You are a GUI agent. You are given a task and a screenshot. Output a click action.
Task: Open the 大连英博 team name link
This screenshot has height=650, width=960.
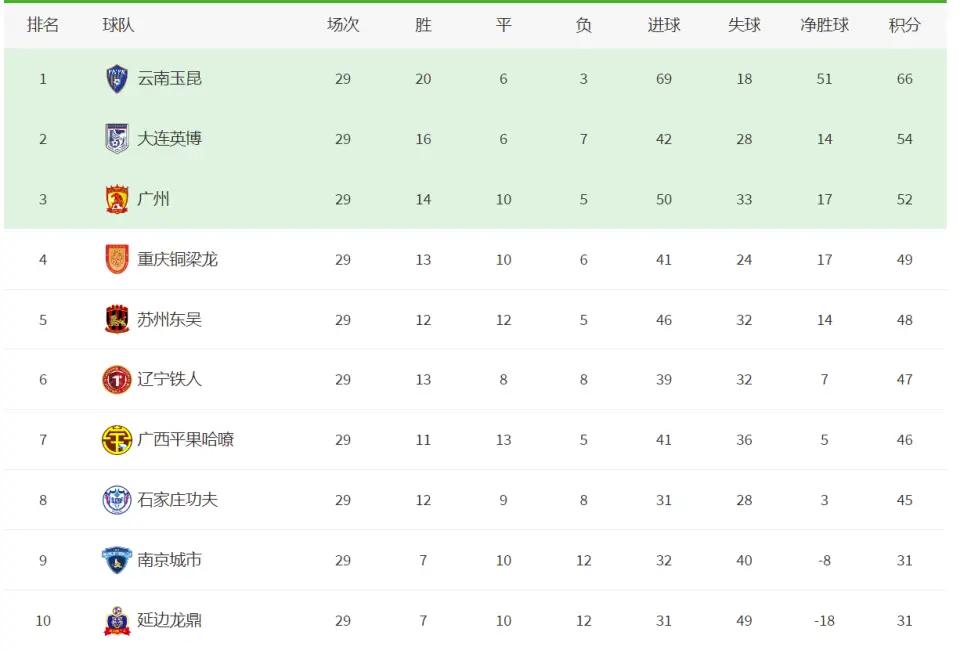[x=170, y=139]
